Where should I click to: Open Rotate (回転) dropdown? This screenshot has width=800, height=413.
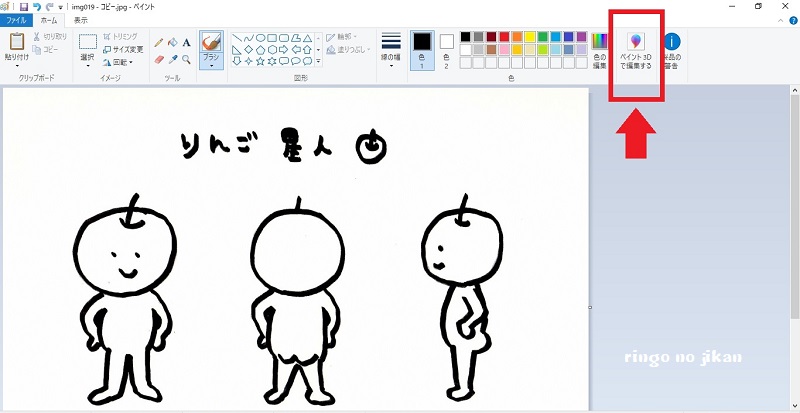pyautogui.click(x=118, y=62)
